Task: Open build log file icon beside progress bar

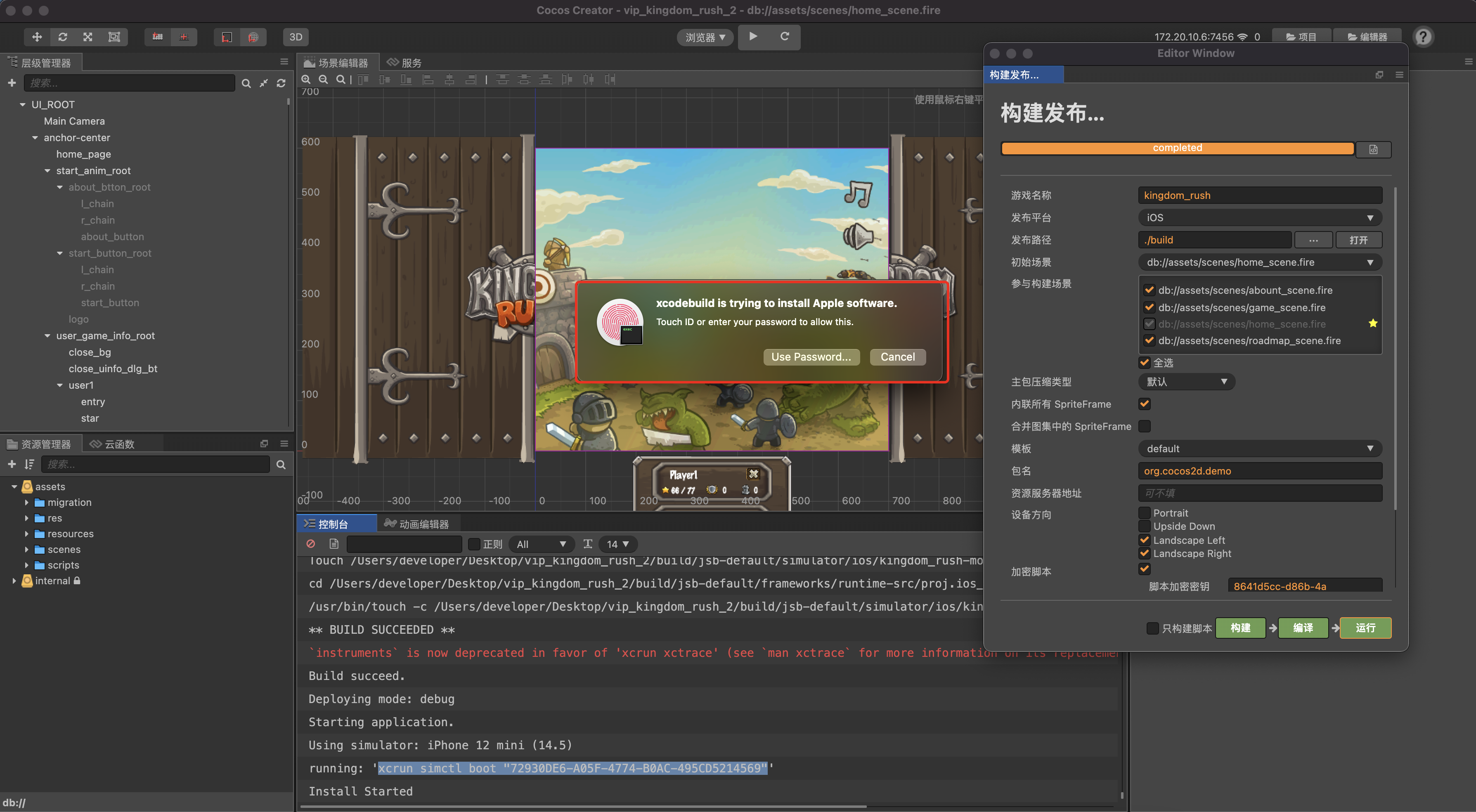Action: [1374, 149]
